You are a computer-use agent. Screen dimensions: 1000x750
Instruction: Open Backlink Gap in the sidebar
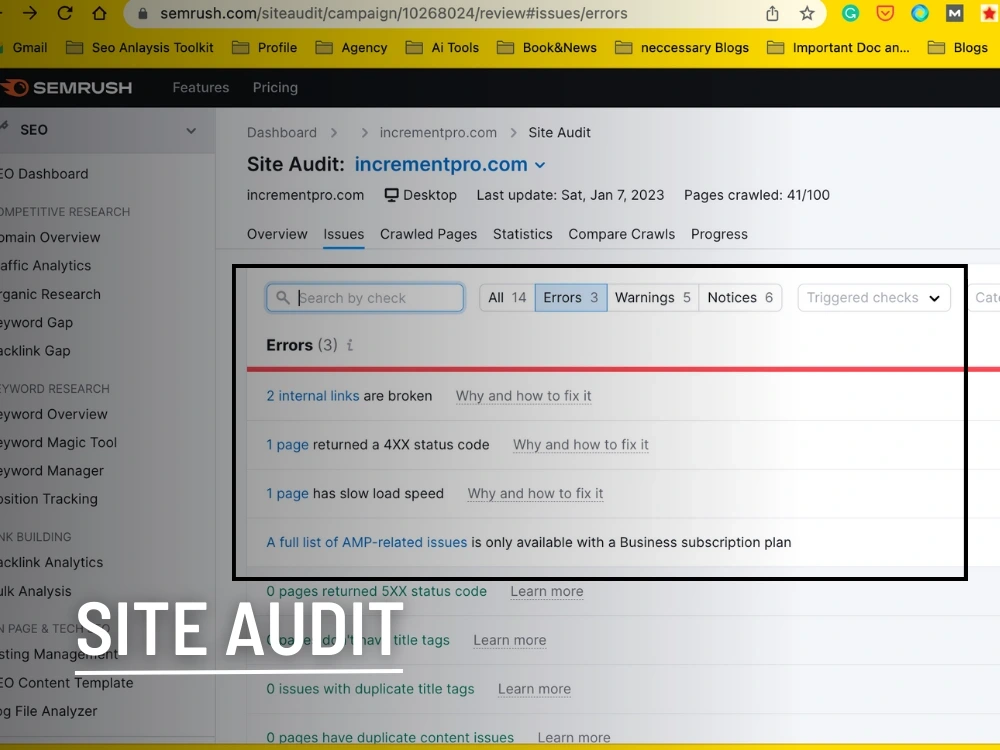point(35,351)
